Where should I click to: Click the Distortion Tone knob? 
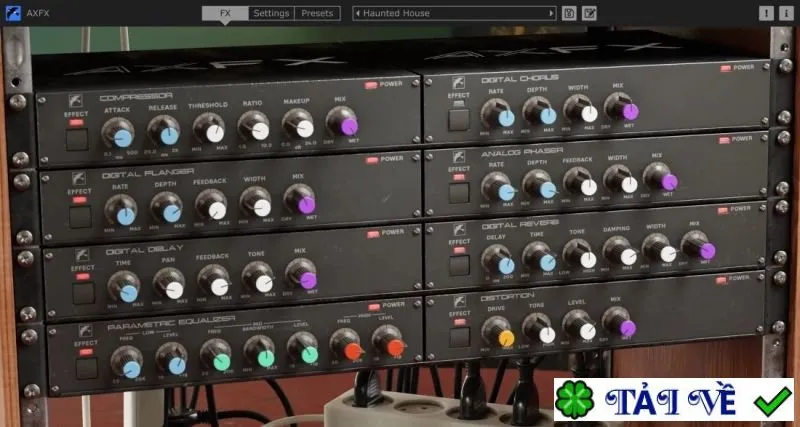point(539,329)
